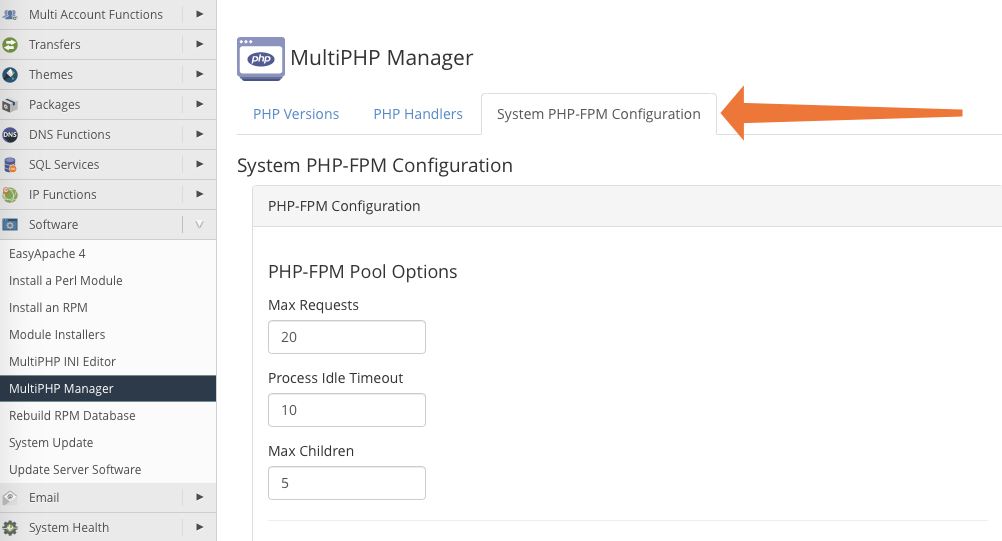Open the MultiPHP INI Editor link

coord(62,362)
